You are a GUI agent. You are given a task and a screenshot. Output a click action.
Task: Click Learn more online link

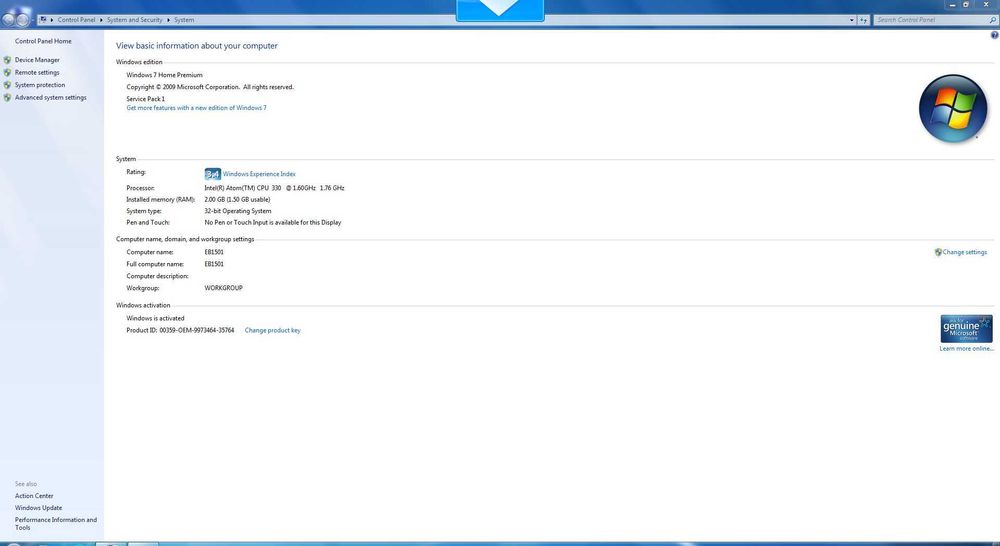[x=966, y=348]
